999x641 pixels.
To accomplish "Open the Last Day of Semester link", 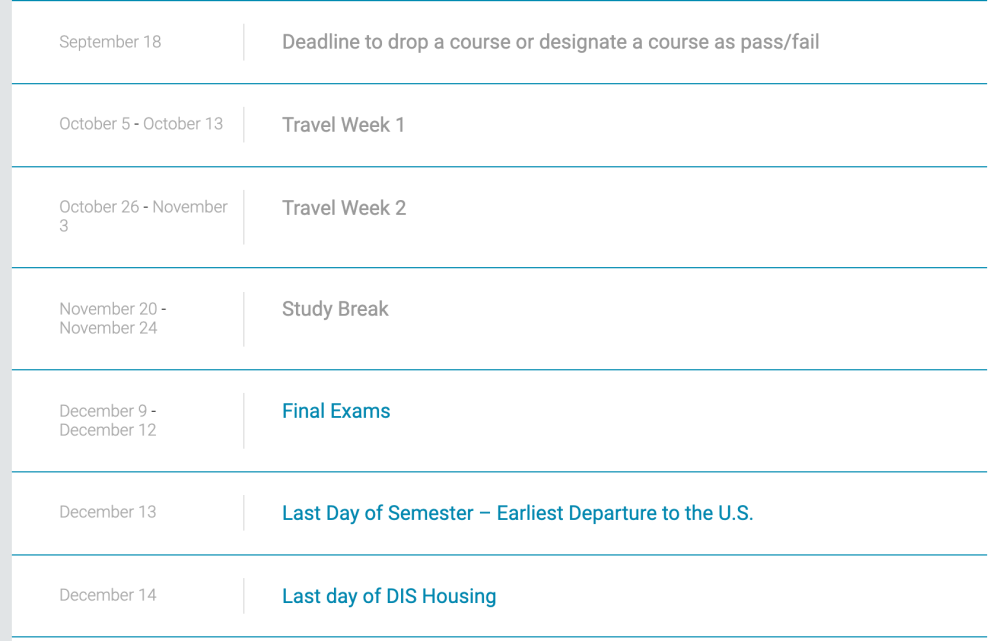I will click(517, 514).
